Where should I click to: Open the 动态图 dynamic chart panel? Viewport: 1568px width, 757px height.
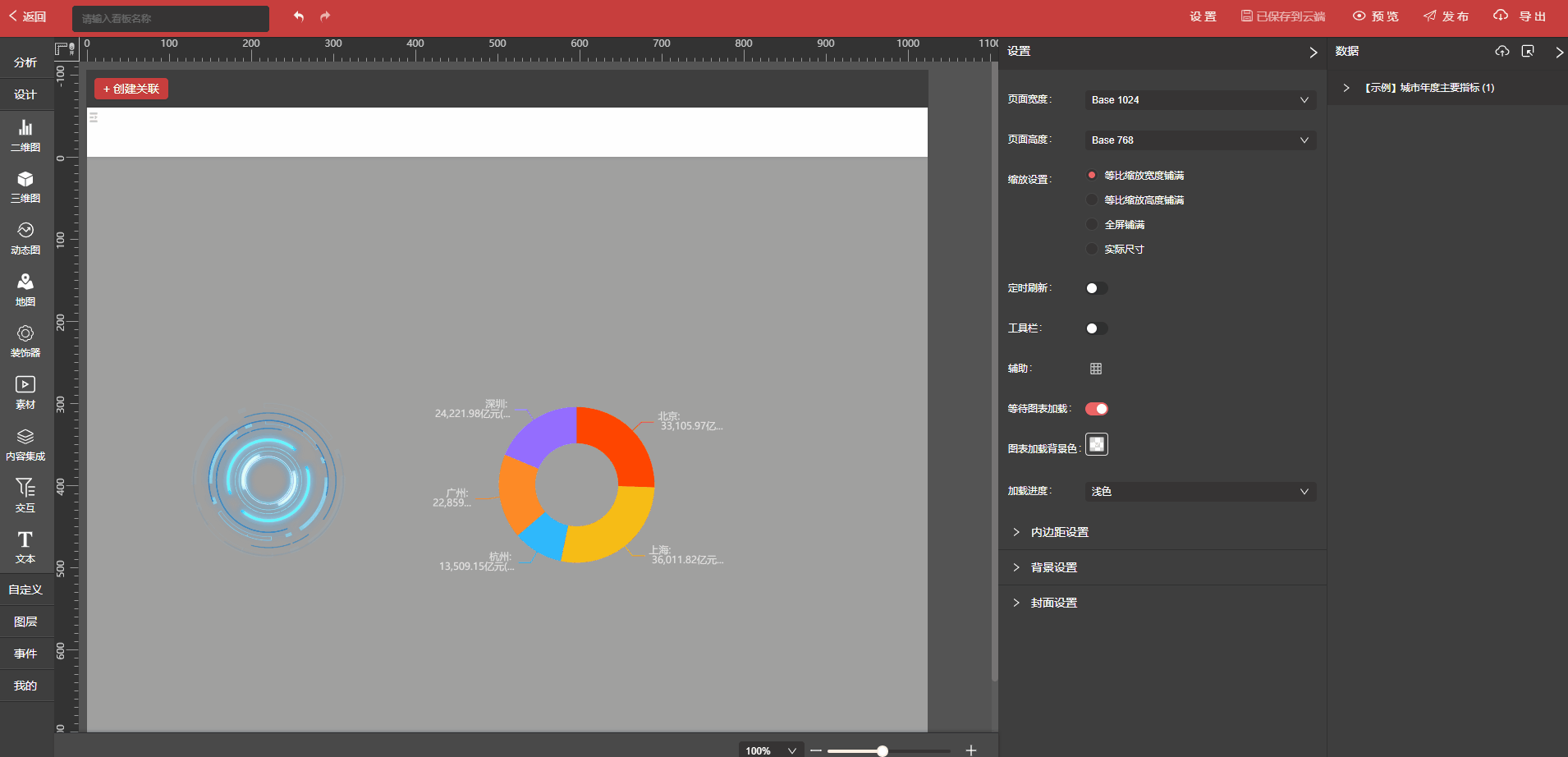[x=25, y=238]
